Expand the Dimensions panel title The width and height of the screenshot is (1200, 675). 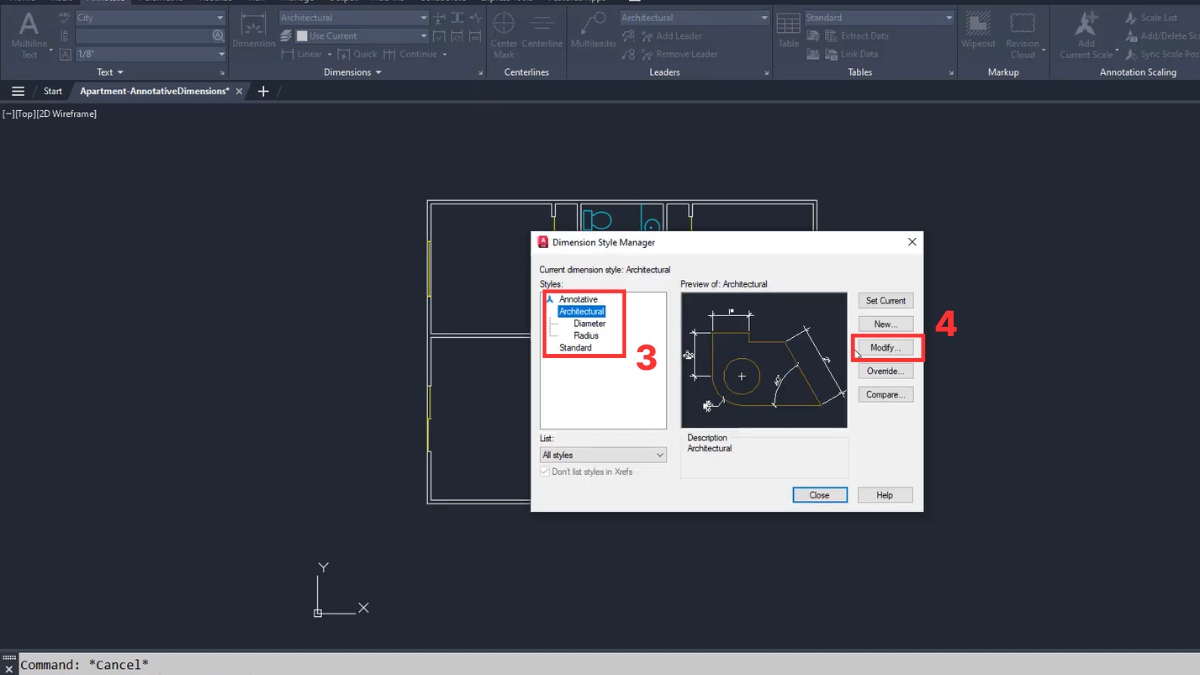(x=352, y=72)
